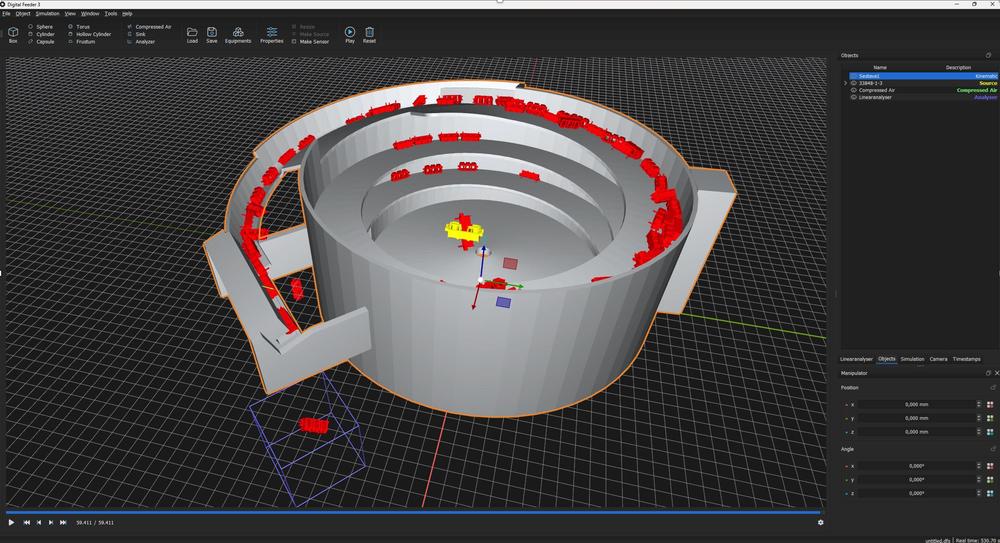Insert a Frustum primitive
Image resolution: width=1000 pixels, height=543 pixels.
tap(82, 41)
